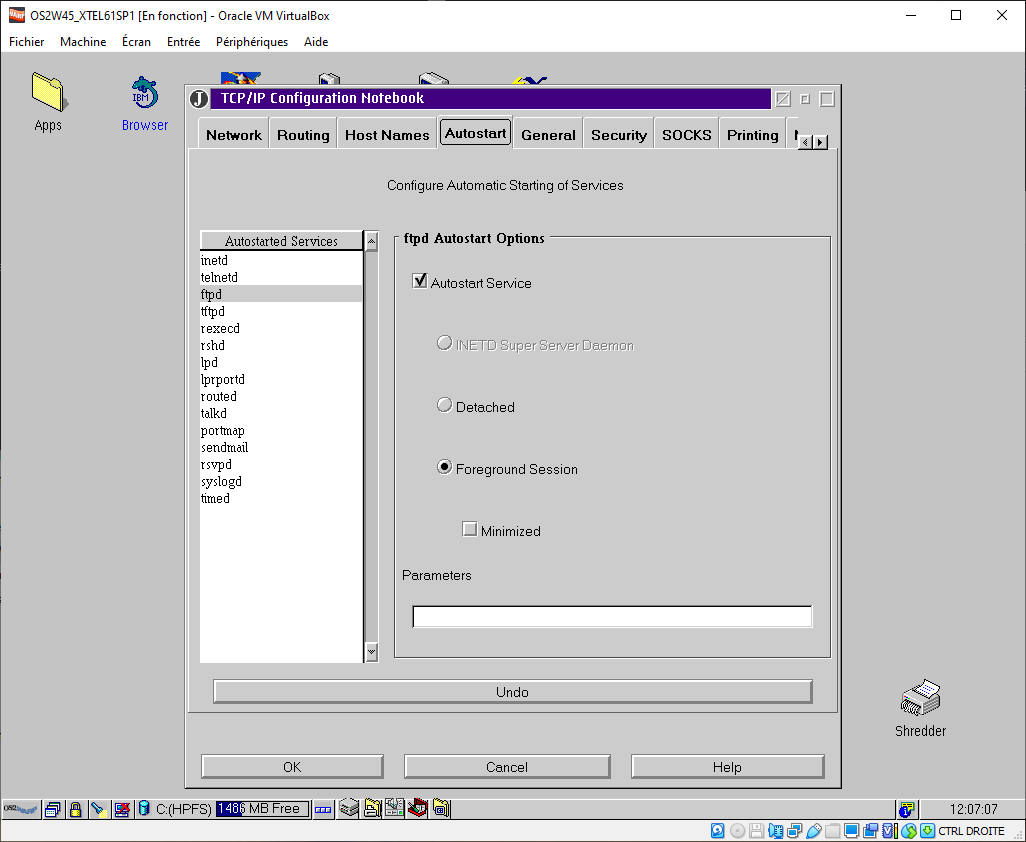The width and height of the screenshot is (1026, 842).
Task: Click the flashlight find icon in WarpCenter
Action: 98,809
